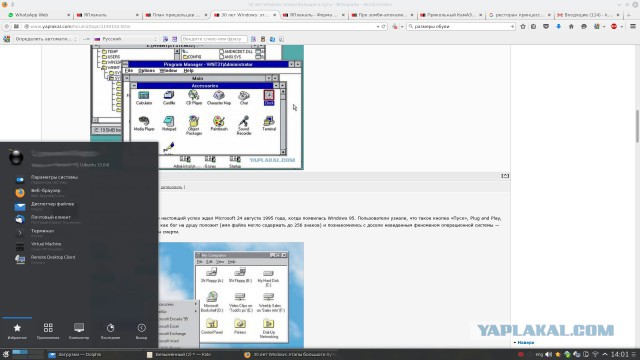Click the expand icon above the post text

(505, 176)
